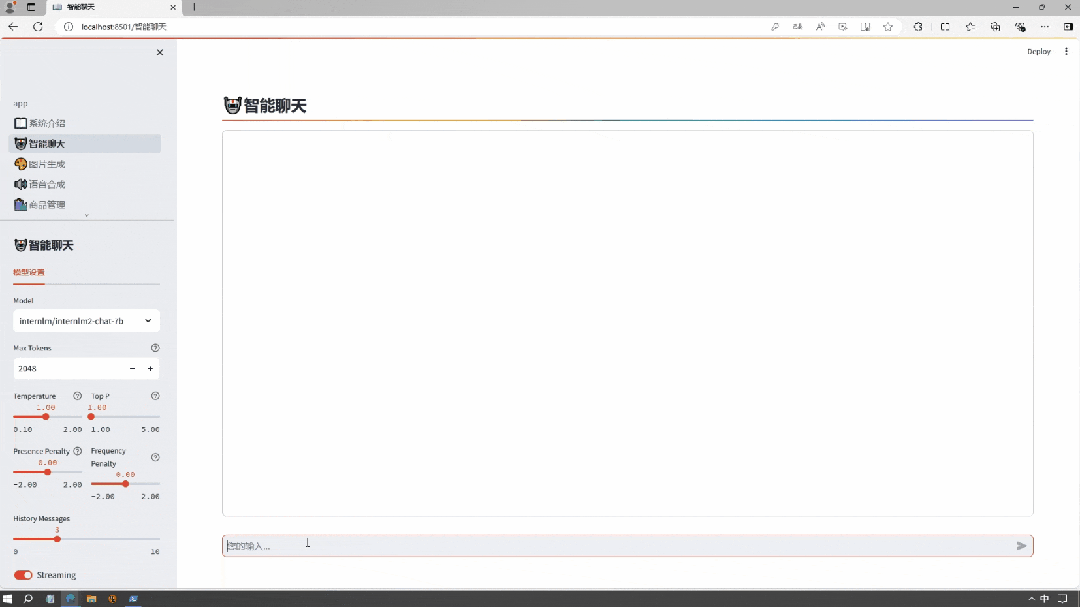This screenshot has width=1080, height=607.
Task: Open the Immersive Reader icon
Action: [x=866, y=27]
